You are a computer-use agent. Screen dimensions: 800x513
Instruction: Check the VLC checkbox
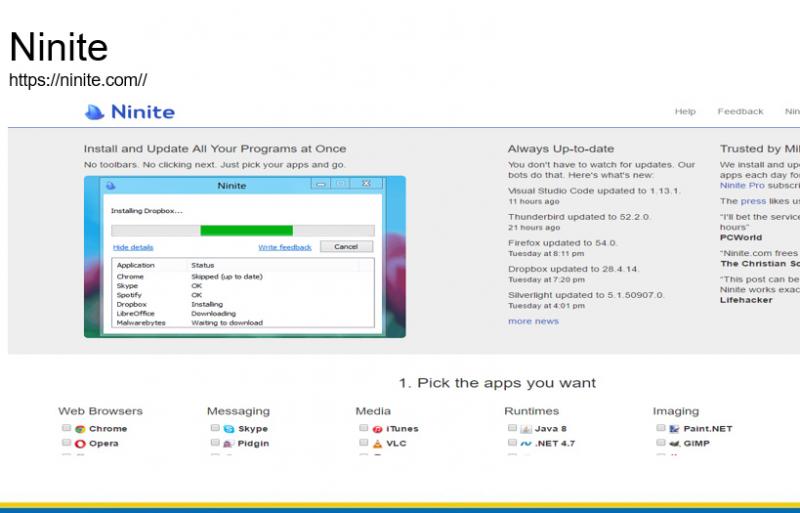tap(363, 443)
